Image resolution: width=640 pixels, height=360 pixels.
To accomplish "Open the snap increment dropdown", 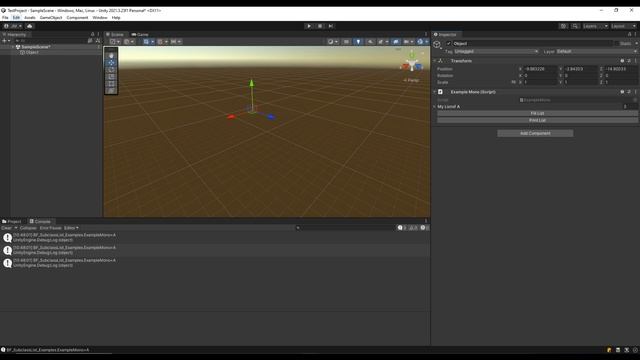I will point(176,42).
